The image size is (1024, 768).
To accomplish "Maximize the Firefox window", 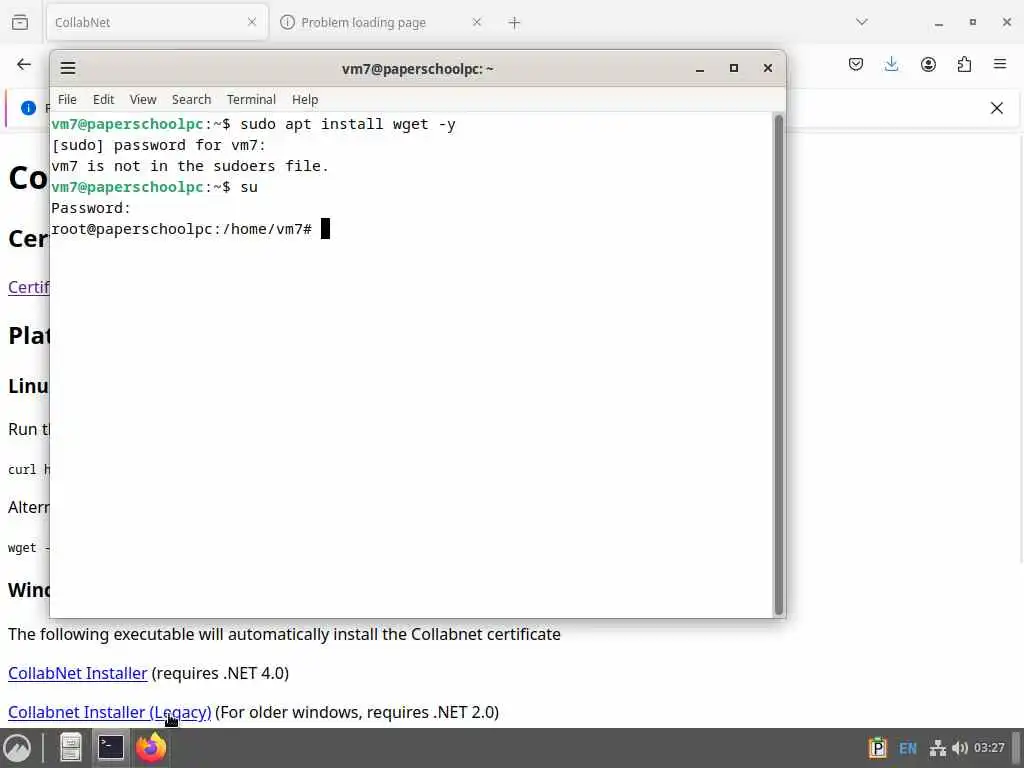I will (x=972, y=22).
